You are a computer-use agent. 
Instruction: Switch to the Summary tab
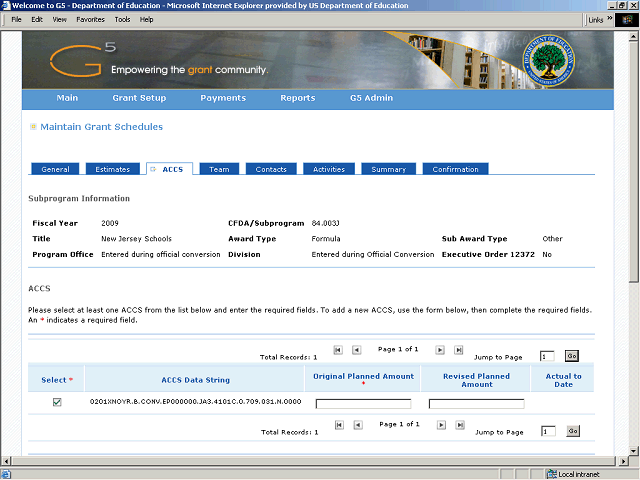pyautogui.click(x=389, y=169)
